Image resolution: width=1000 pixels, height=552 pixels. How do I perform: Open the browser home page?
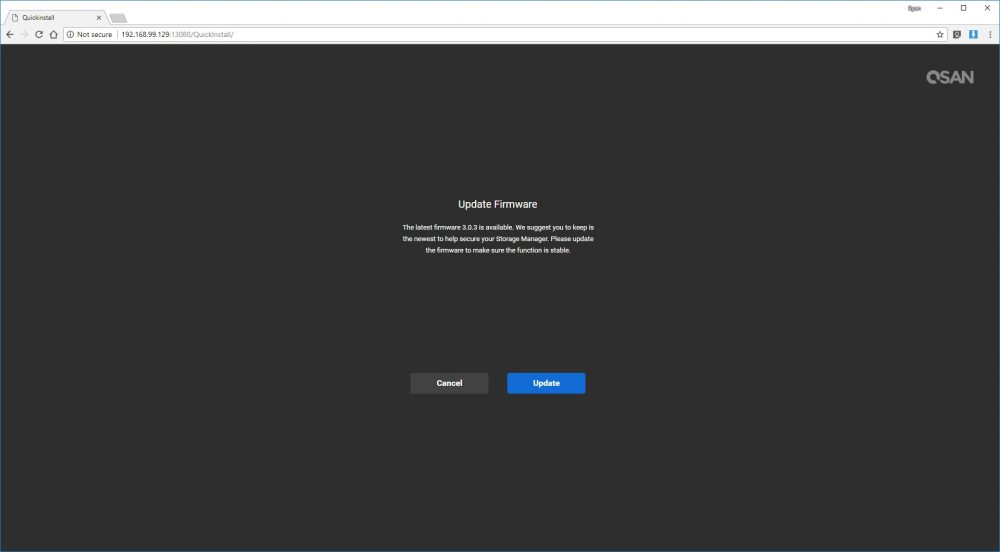[x=54, y=34]
